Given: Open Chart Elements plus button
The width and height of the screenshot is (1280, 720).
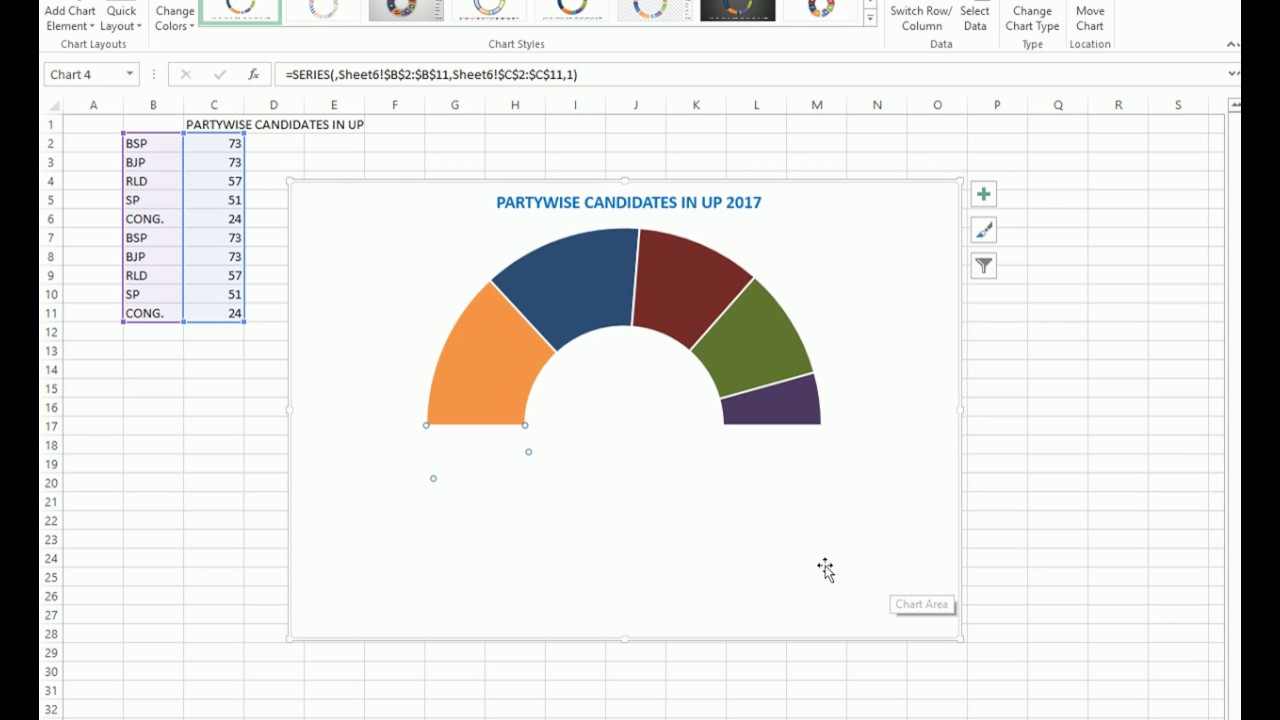Looking at the screenshot, I should [x=984, y=194].
